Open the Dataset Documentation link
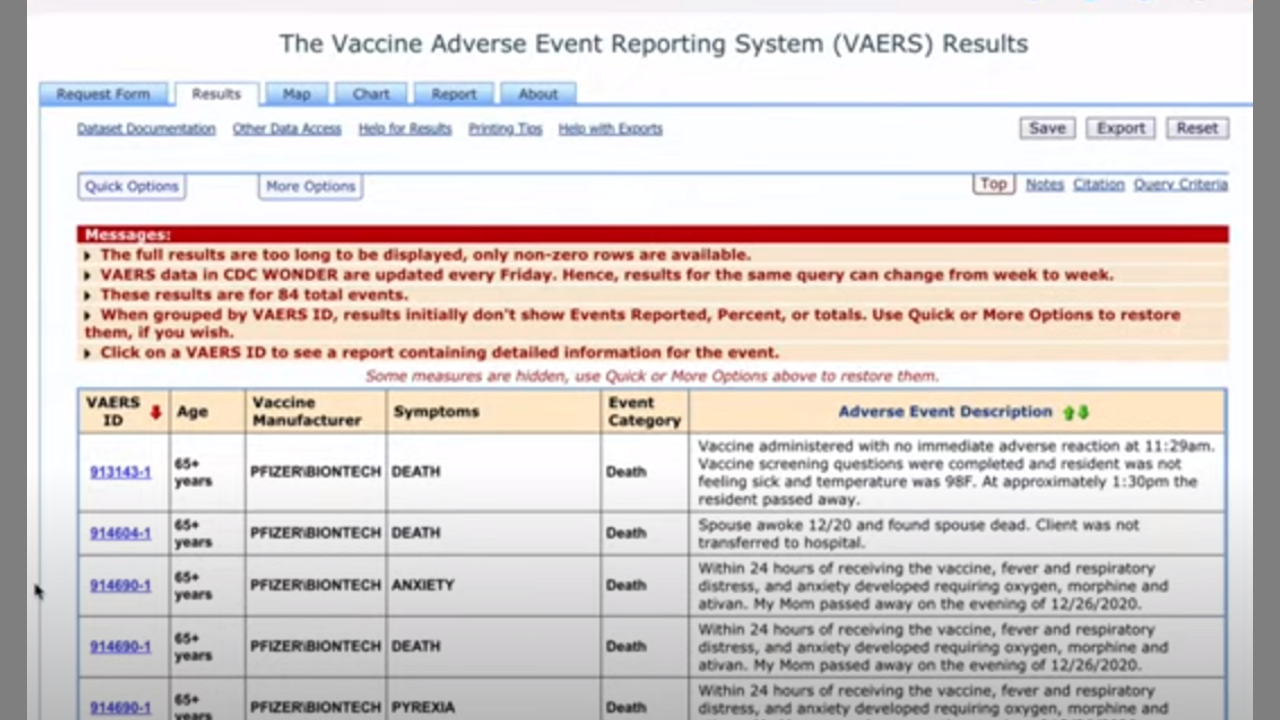The width and height of the screenshot is (1280, 720). [146, 129]
